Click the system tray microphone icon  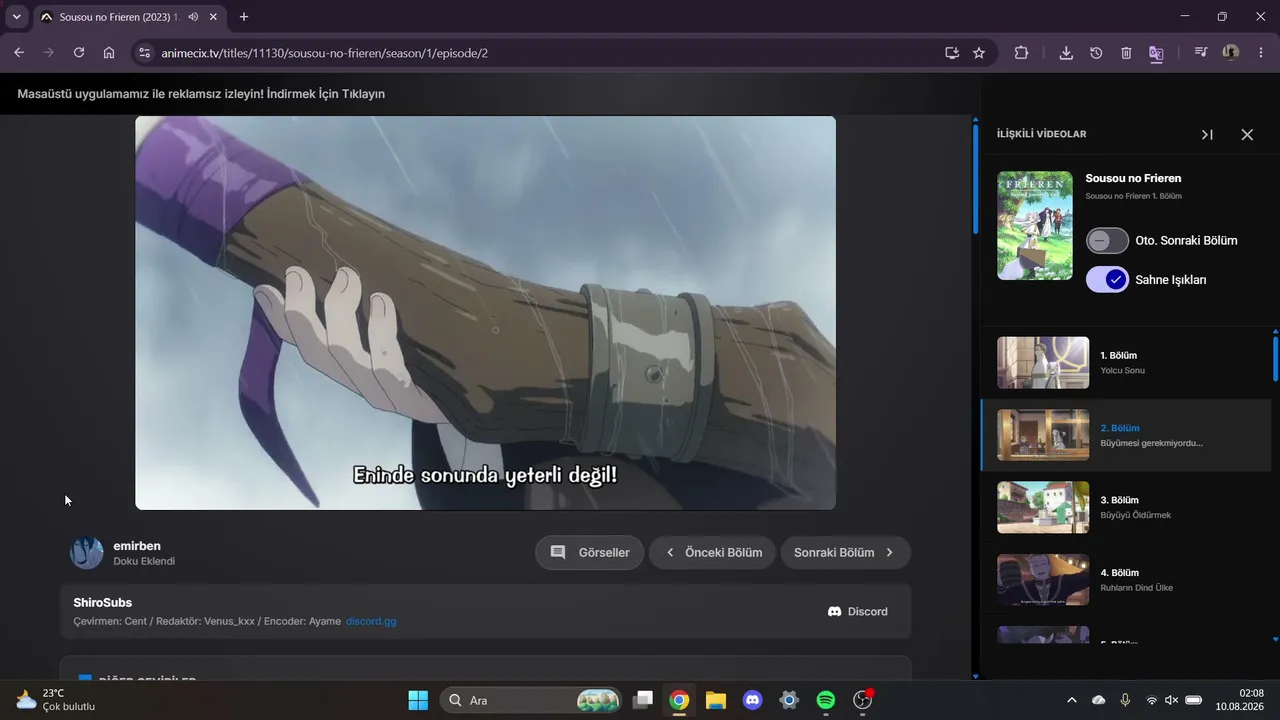point(1125,700)
